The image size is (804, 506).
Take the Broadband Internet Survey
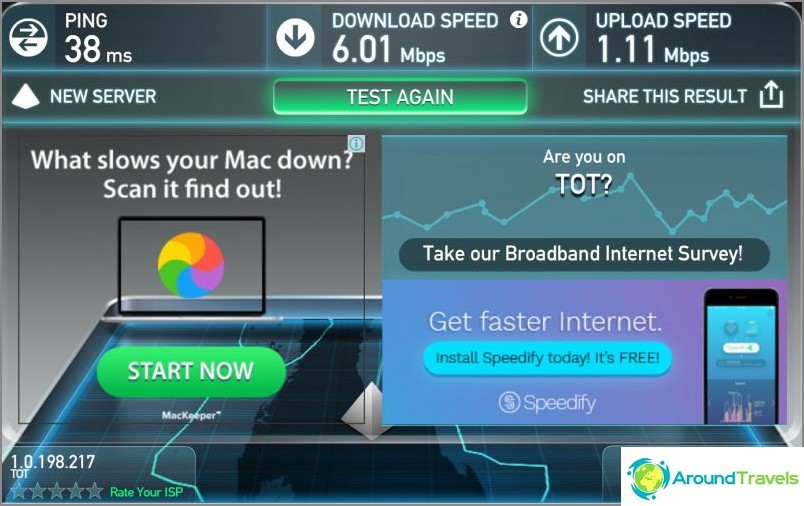[x=584, y=254]
